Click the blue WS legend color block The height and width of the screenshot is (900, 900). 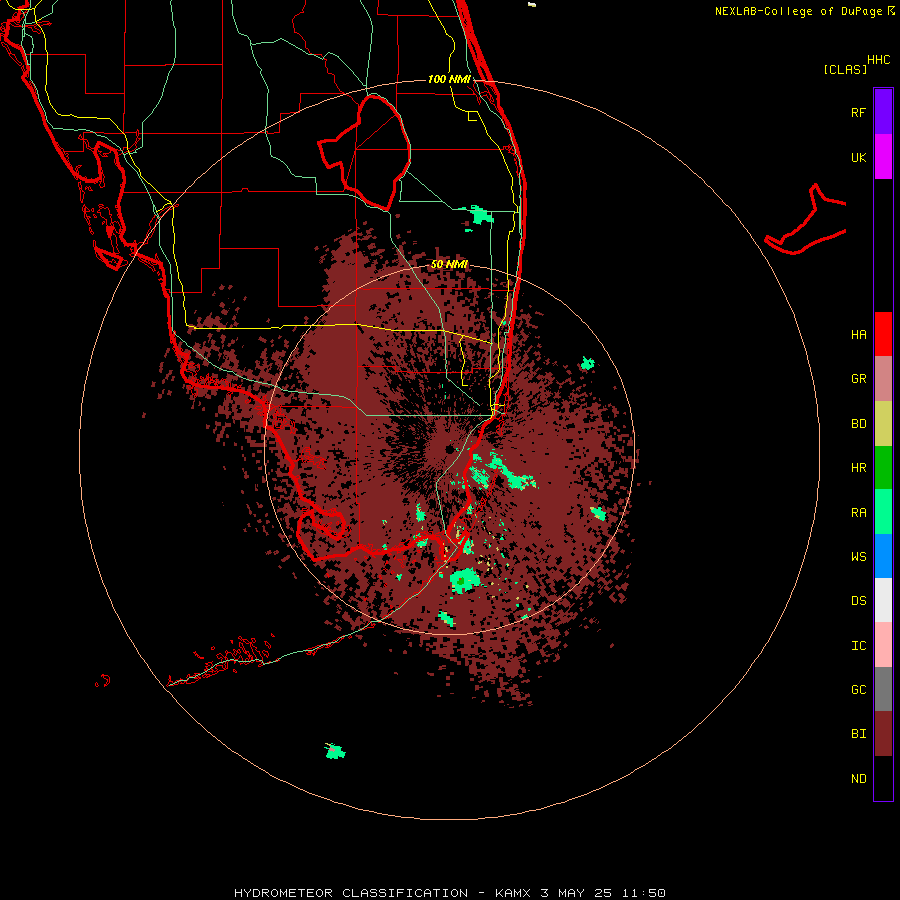(x=883, y=556)
